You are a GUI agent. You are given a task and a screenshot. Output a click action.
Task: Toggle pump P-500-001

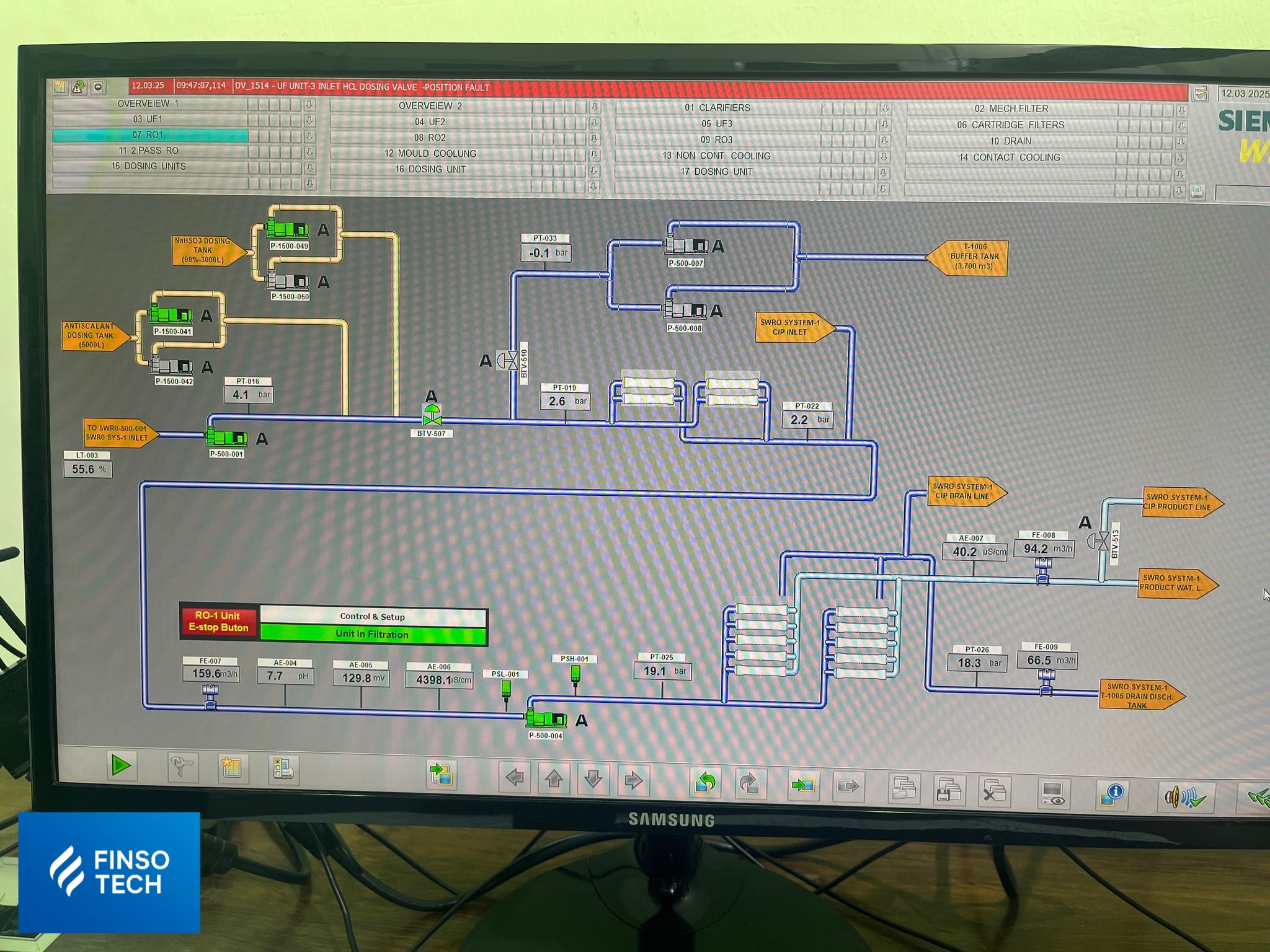pos(226,438)
